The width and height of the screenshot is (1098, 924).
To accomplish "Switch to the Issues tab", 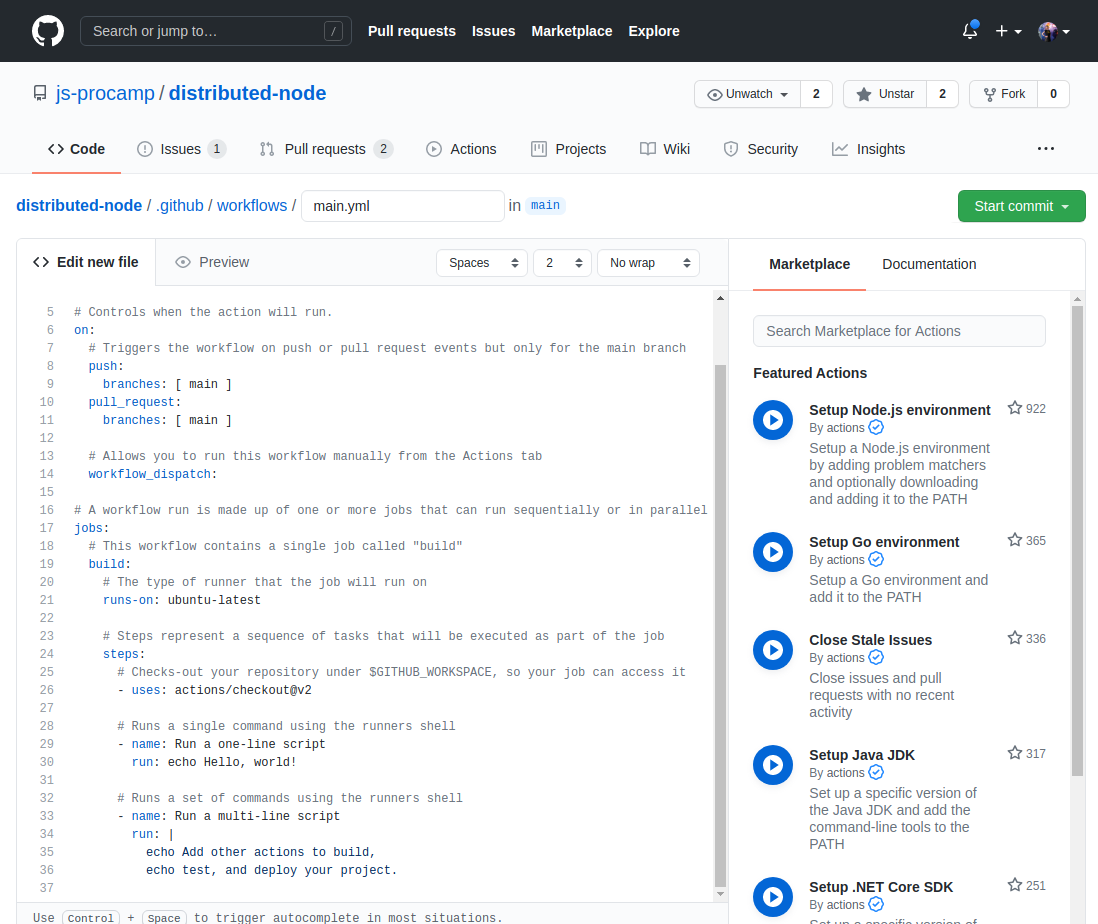I will tap(181, 149).
